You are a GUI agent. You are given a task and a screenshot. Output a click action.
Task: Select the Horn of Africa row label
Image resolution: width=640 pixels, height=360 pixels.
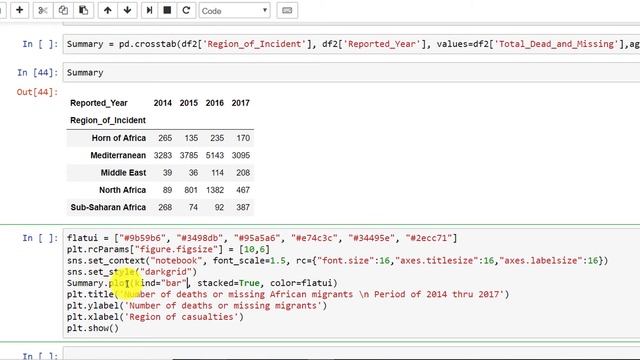click(119, 138)
